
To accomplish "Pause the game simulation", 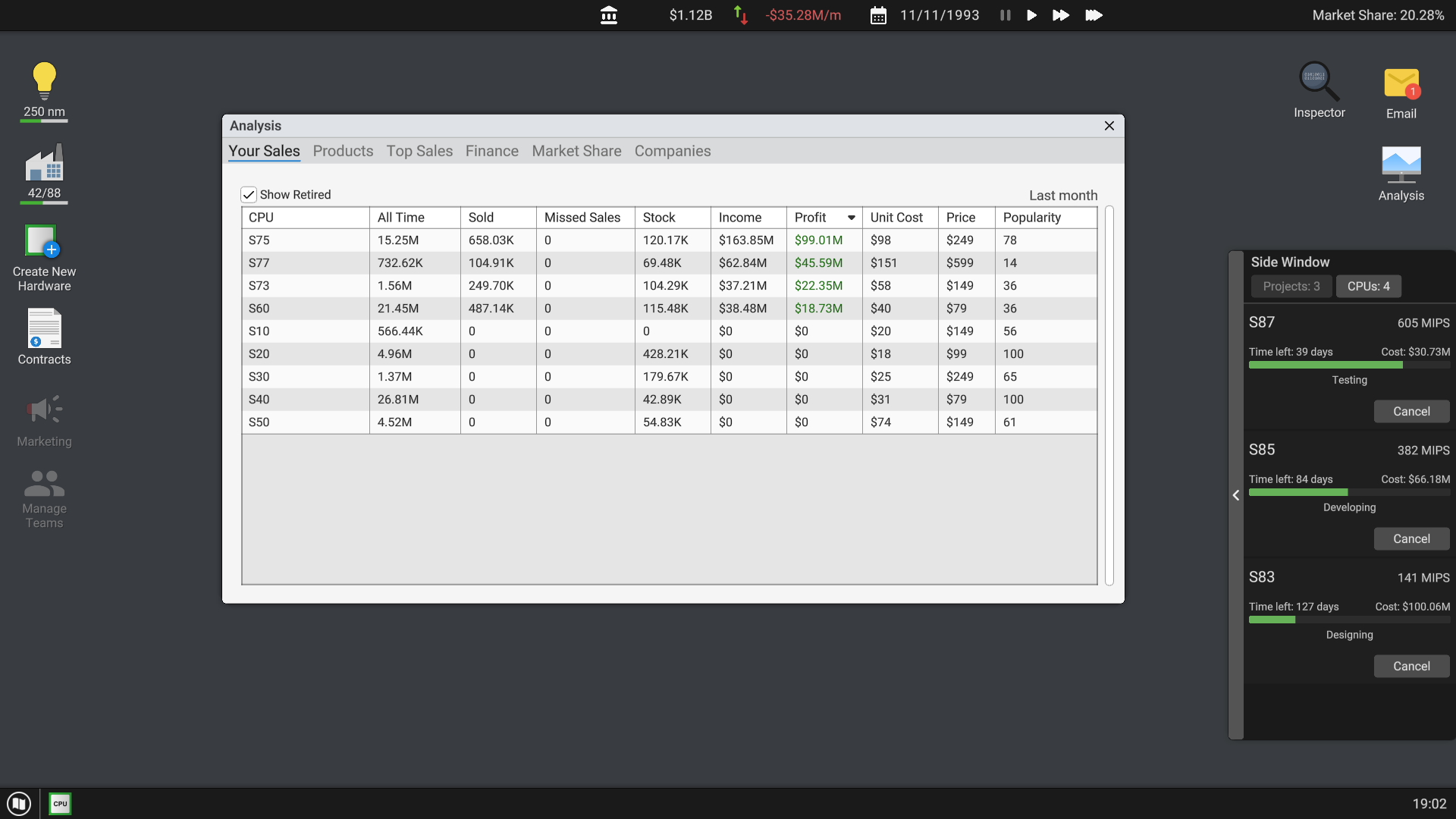I will click(x=1004, y=15).
